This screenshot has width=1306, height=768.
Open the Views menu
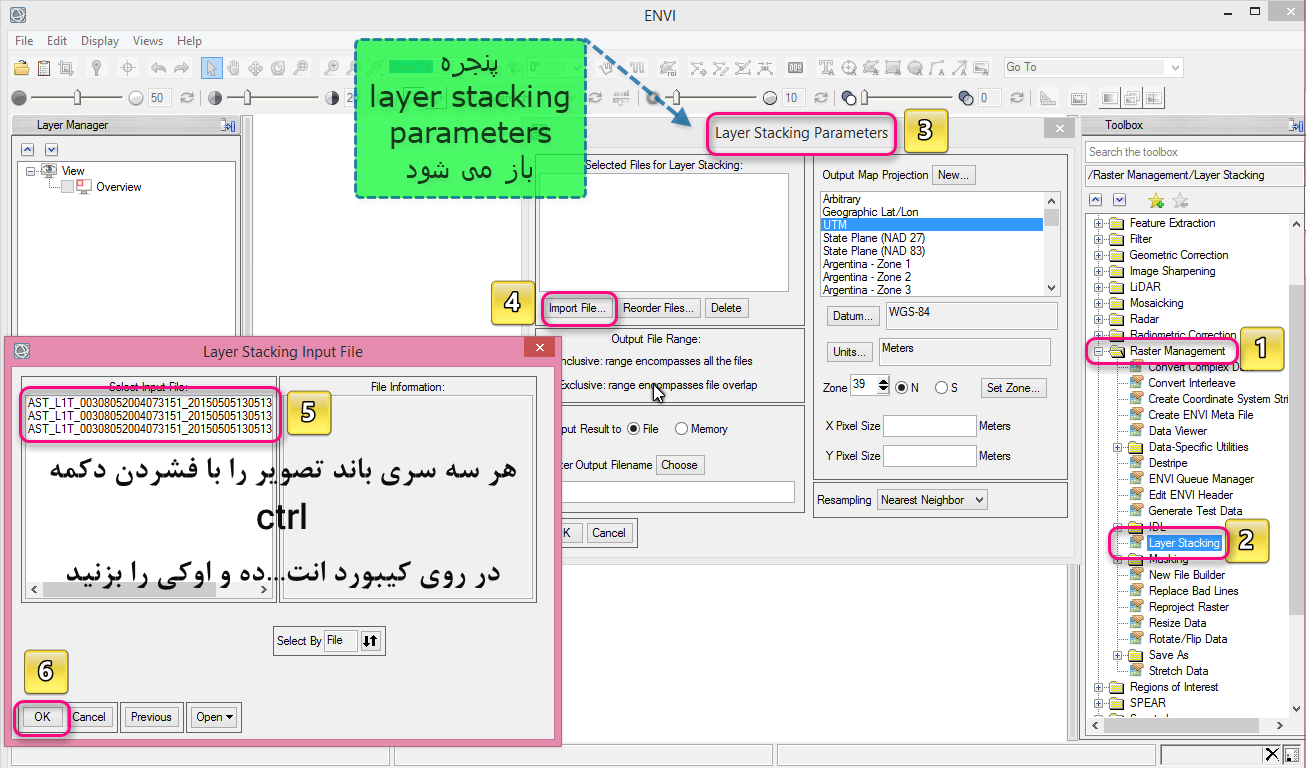[148, 41]
